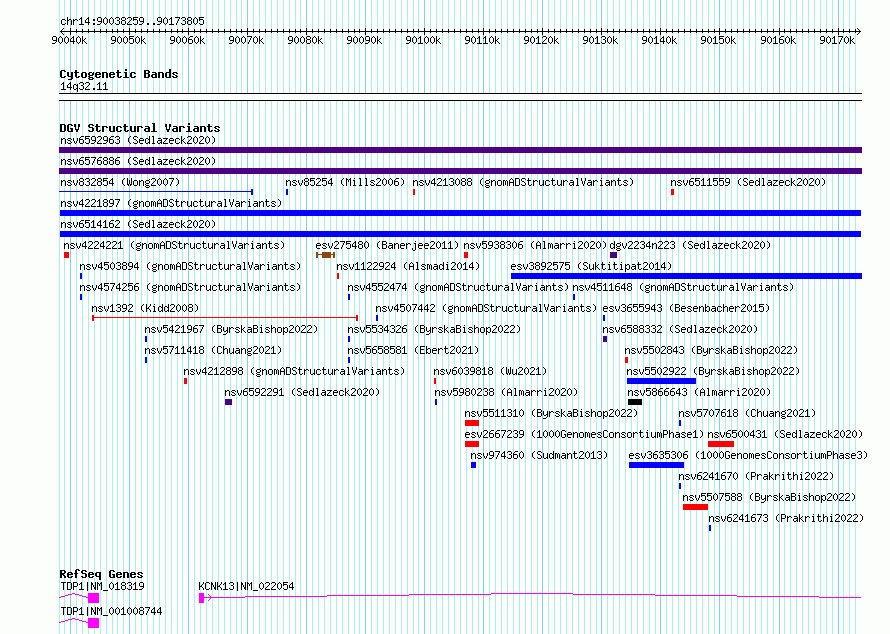Click the esv2667239 1000Genomes Phase1 label
Viewport: 890px width, 634px height.
pos(584,434)
